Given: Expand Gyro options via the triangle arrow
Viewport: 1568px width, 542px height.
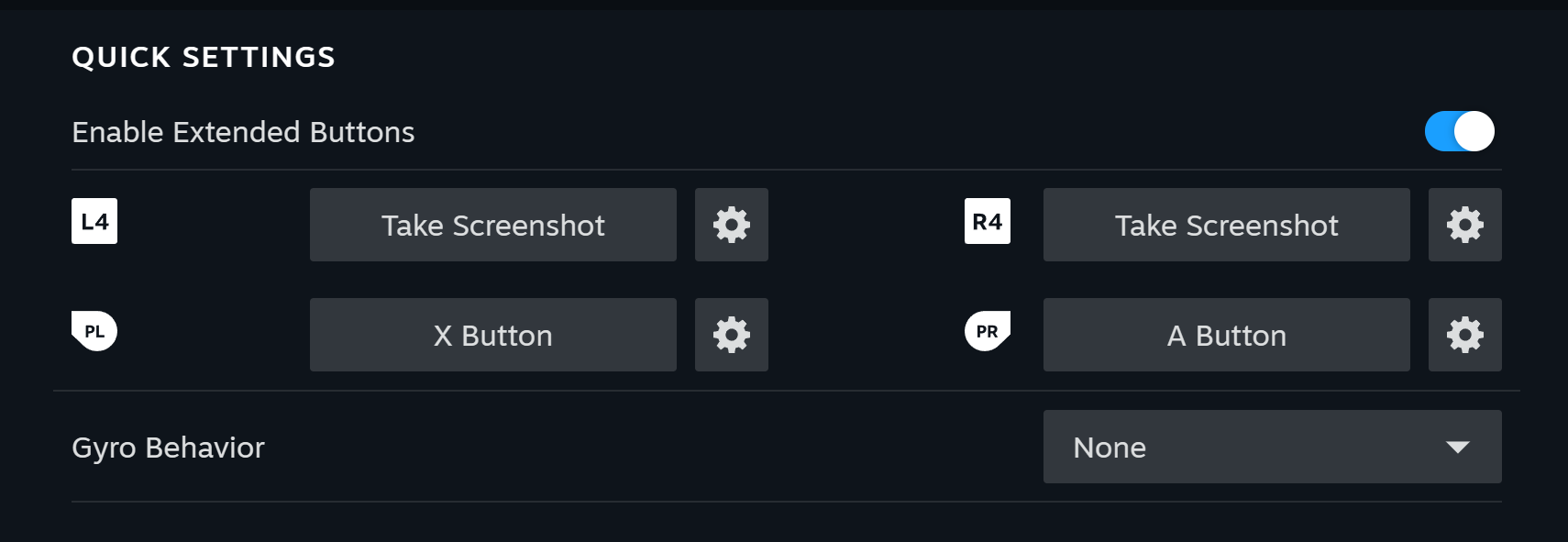Looking at the screenshot, I should coord(1458,448).
